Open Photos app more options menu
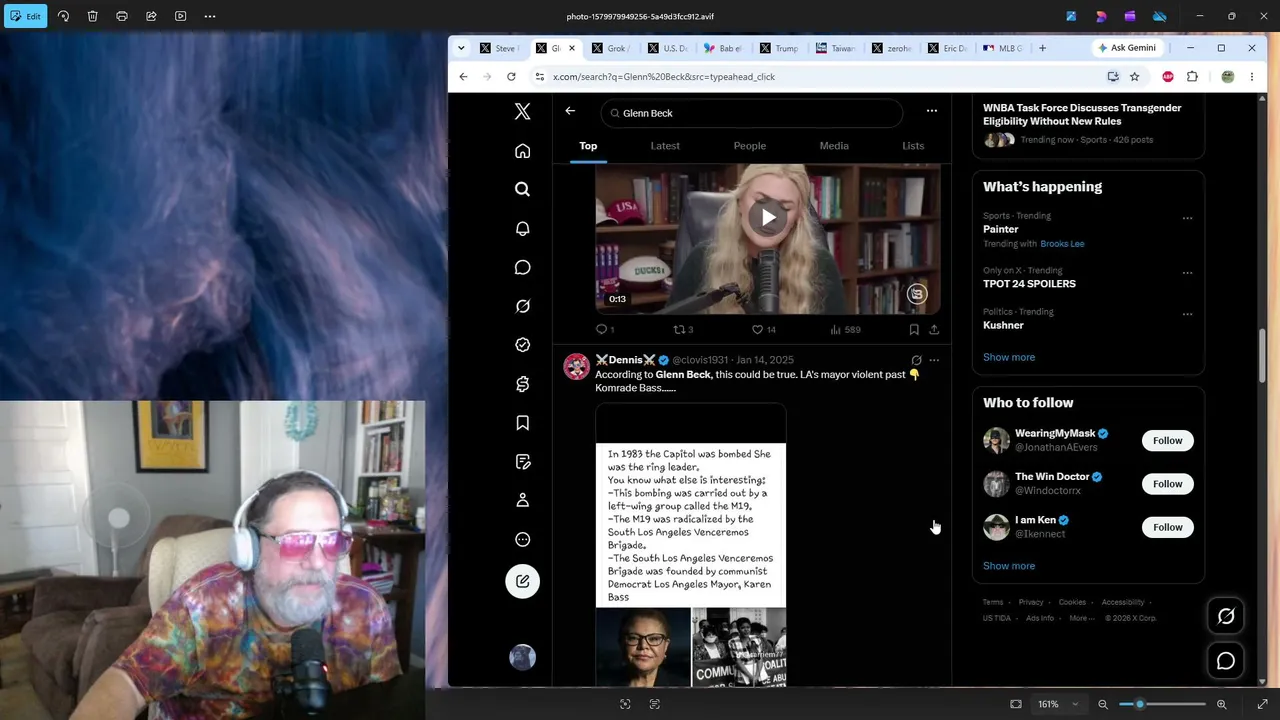 coord(210,16)
